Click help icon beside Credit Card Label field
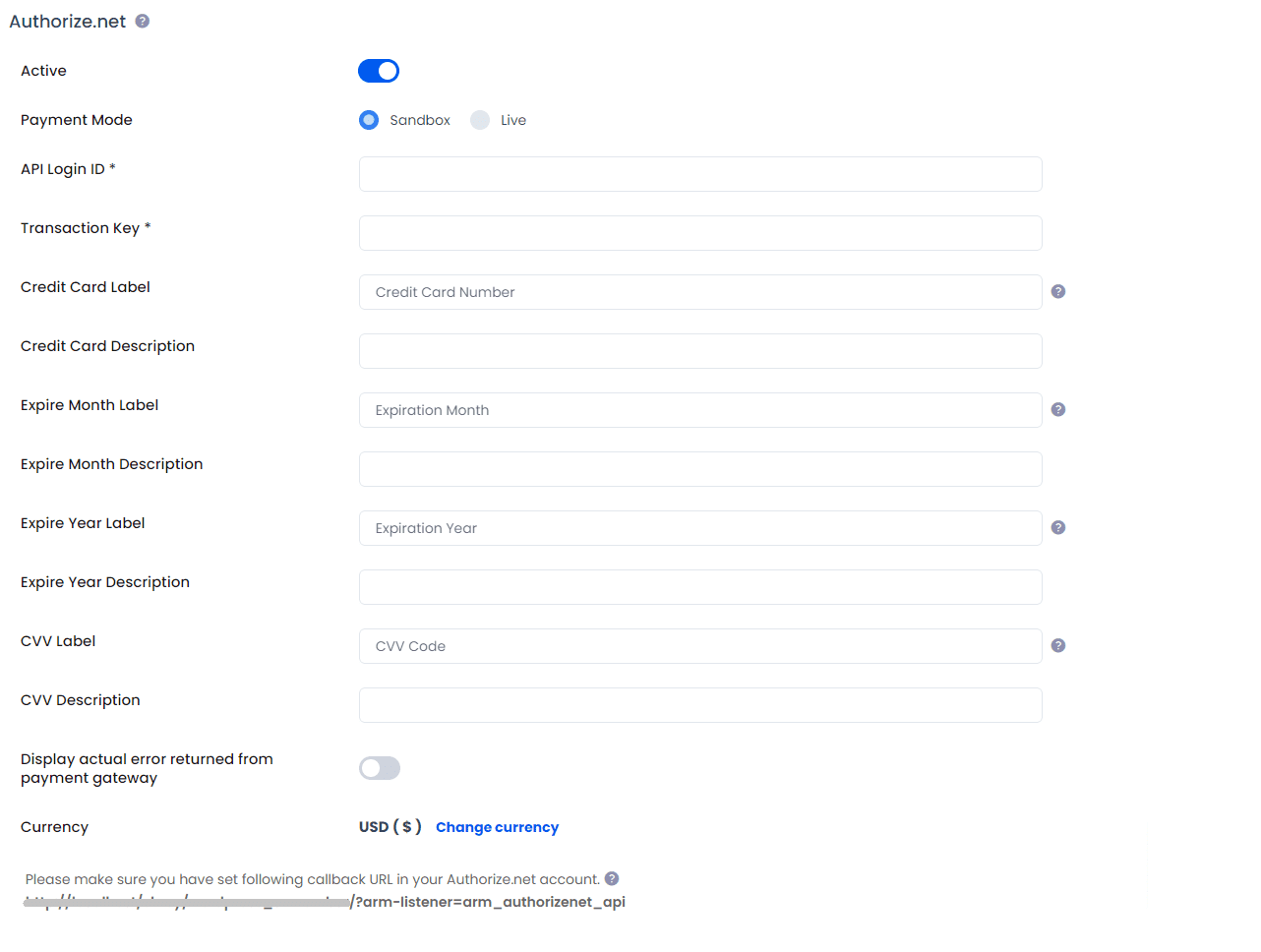Viewport: 1261px width, 952px height. click(1058, 291)
